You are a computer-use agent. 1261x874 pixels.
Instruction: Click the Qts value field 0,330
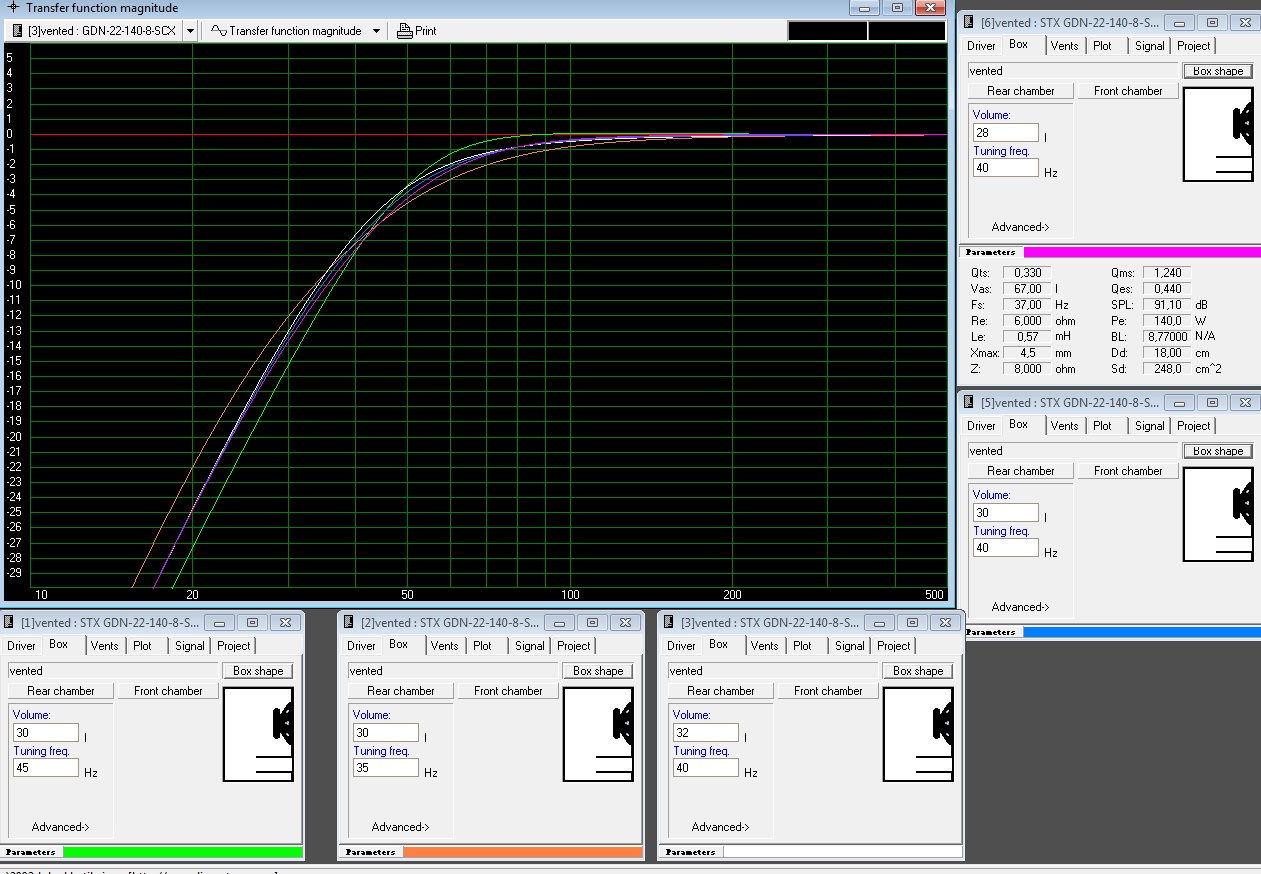coord(1028,273)
